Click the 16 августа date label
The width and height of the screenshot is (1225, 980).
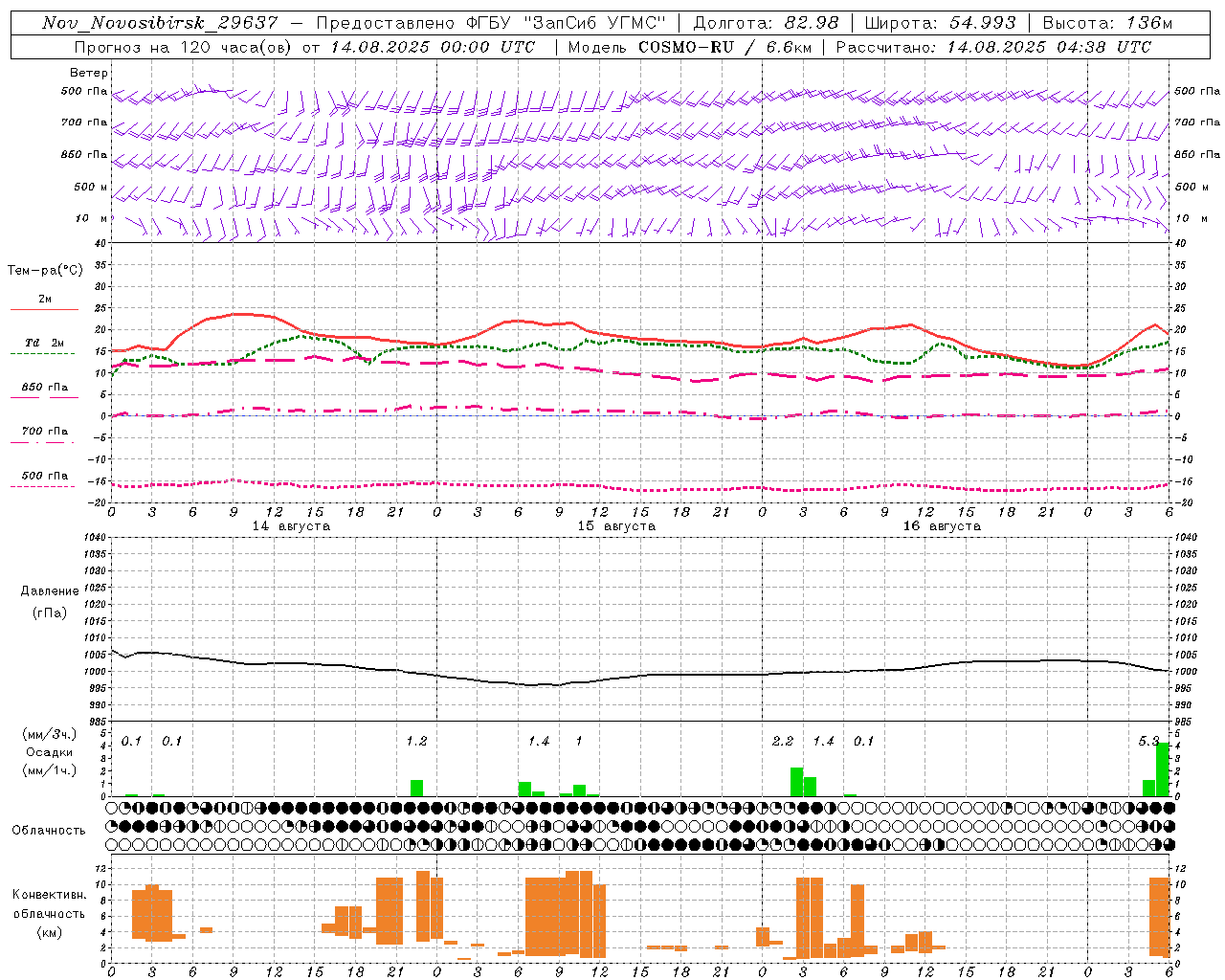pyautogui.click(x=942, y=526)
